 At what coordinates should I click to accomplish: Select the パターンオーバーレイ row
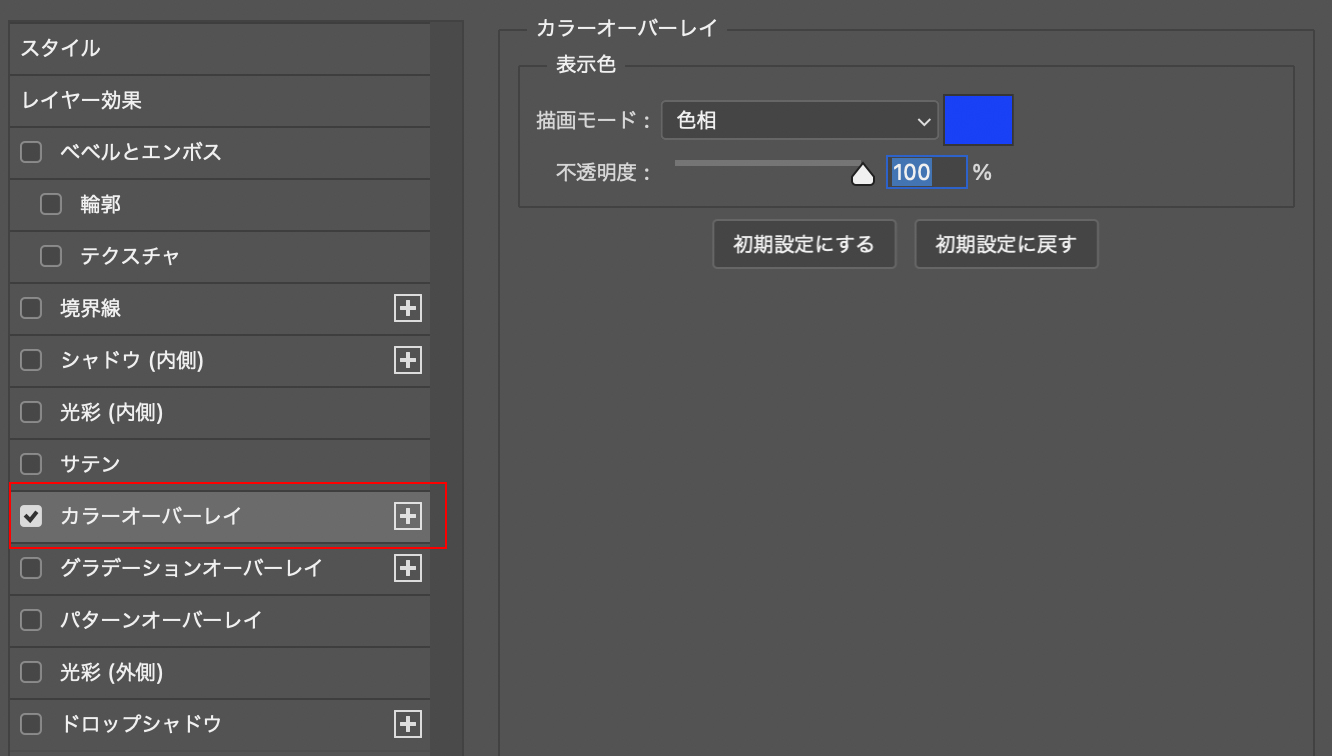(220, 620)
